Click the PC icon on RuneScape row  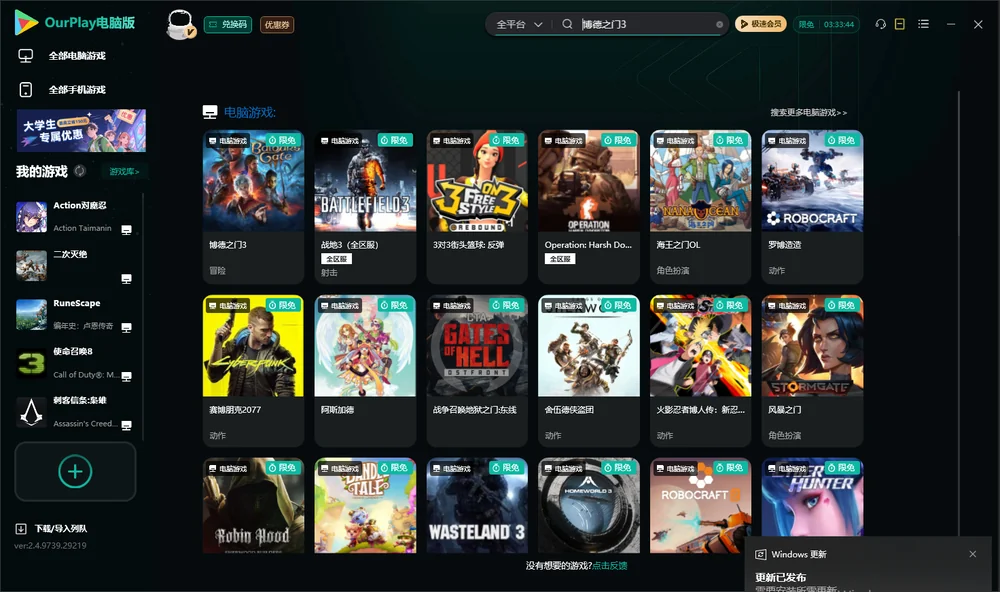pos(126,328)
